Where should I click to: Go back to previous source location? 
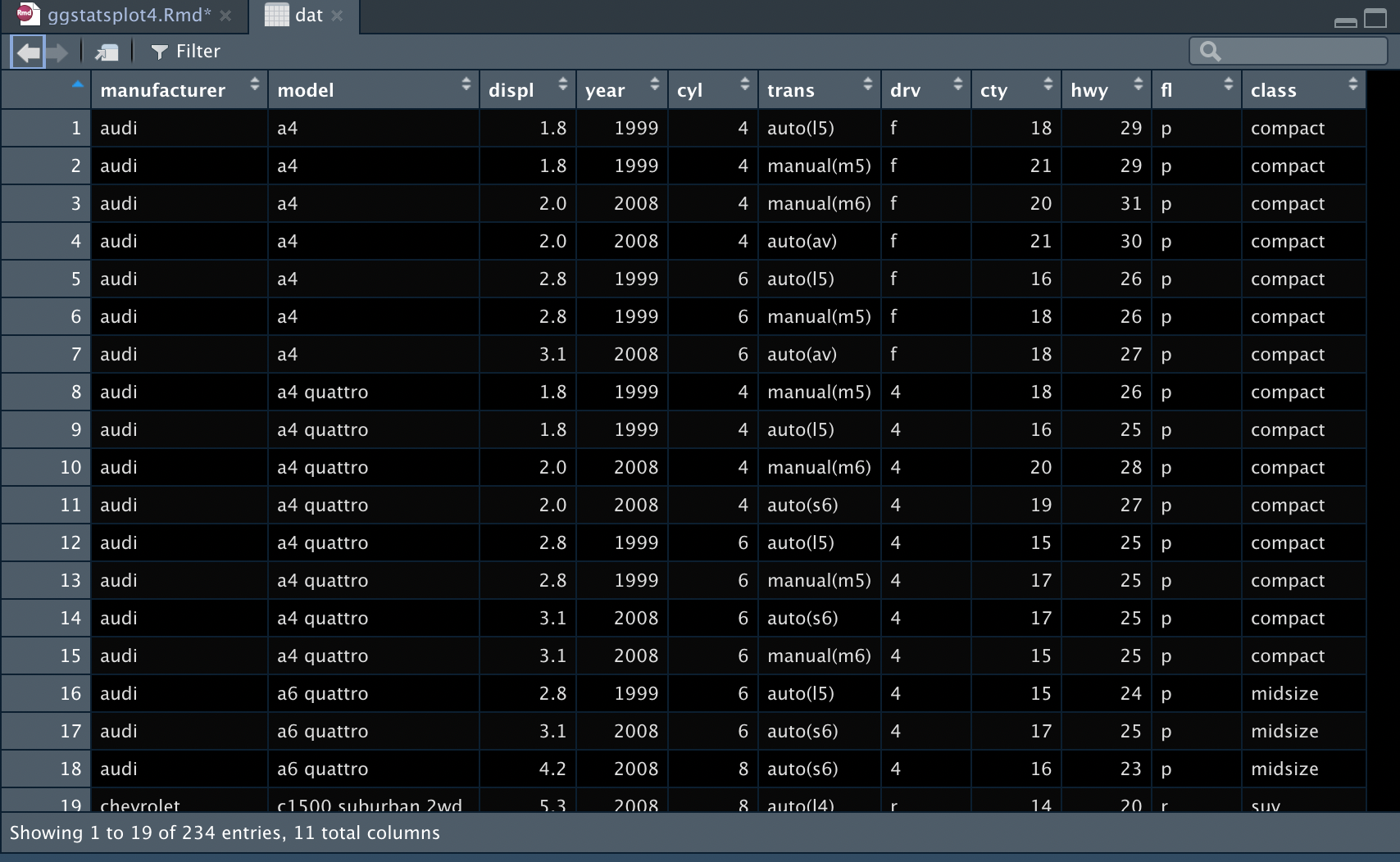click(28, 52)
